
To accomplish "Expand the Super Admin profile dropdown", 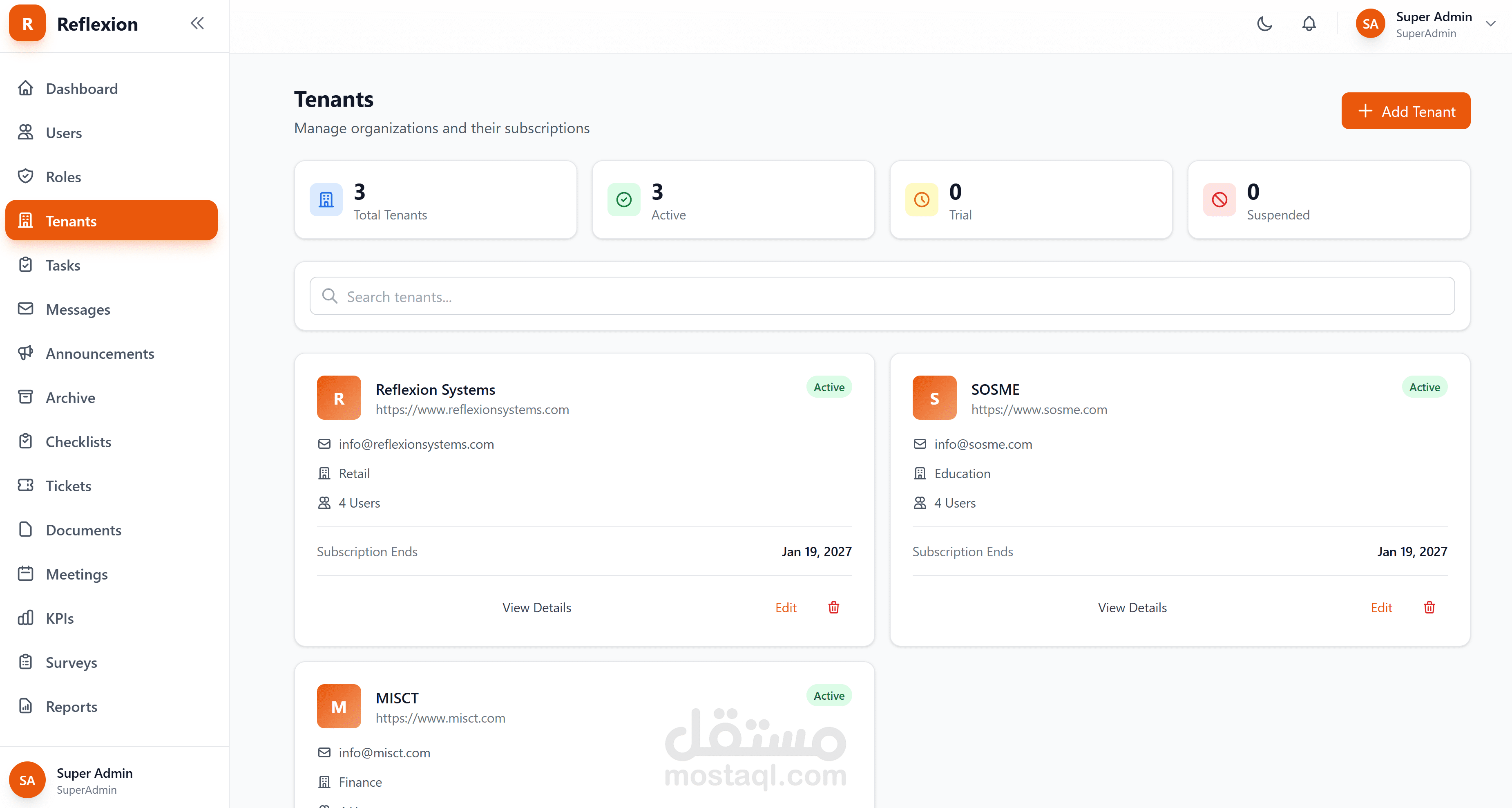I will click(x=1490, y=24).
